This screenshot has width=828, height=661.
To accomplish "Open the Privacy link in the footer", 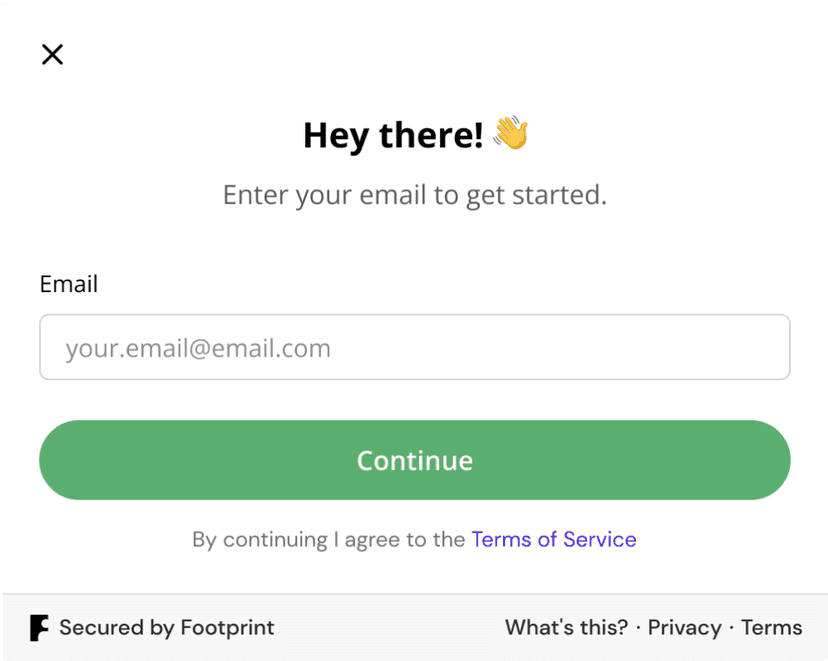I will click(x=684, y=628).
